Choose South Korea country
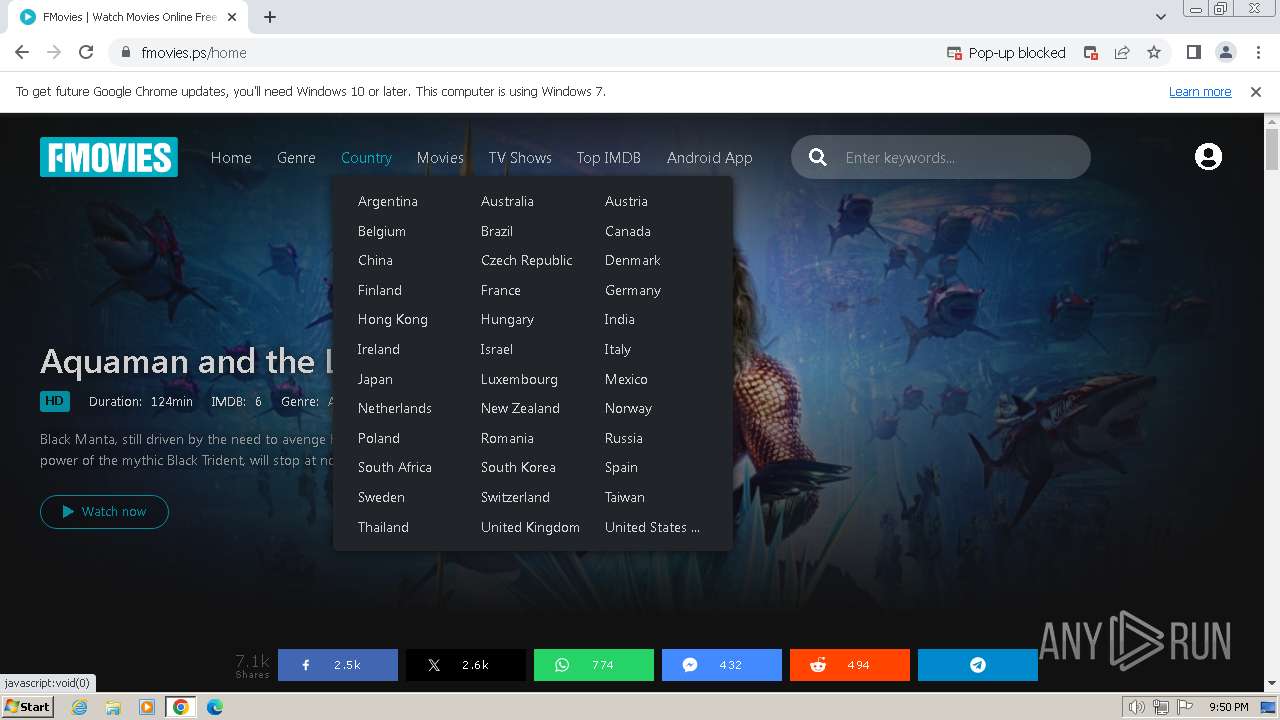 tap(518, 467)
